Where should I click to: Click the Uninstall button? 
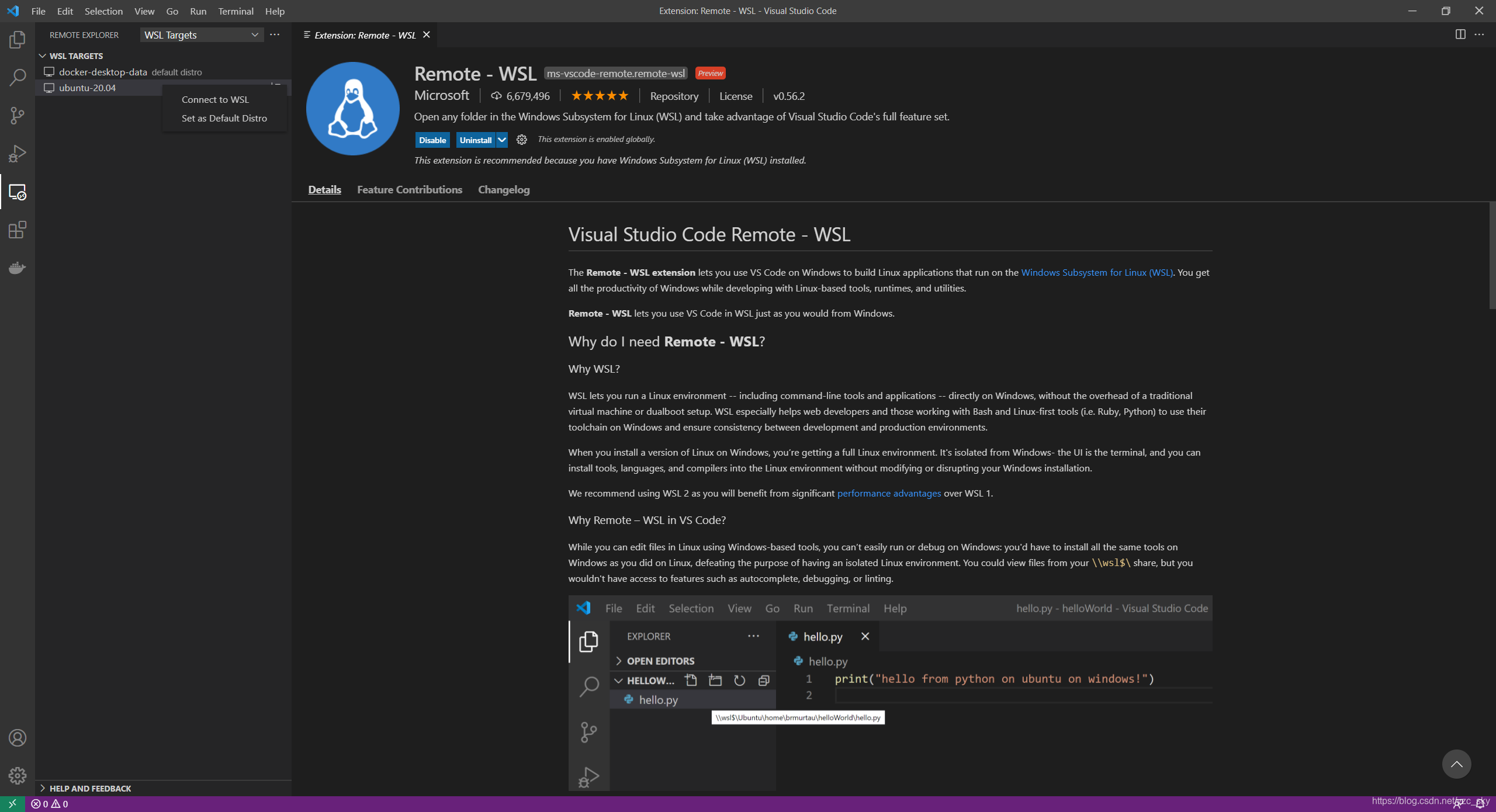[x=476, y=140]
